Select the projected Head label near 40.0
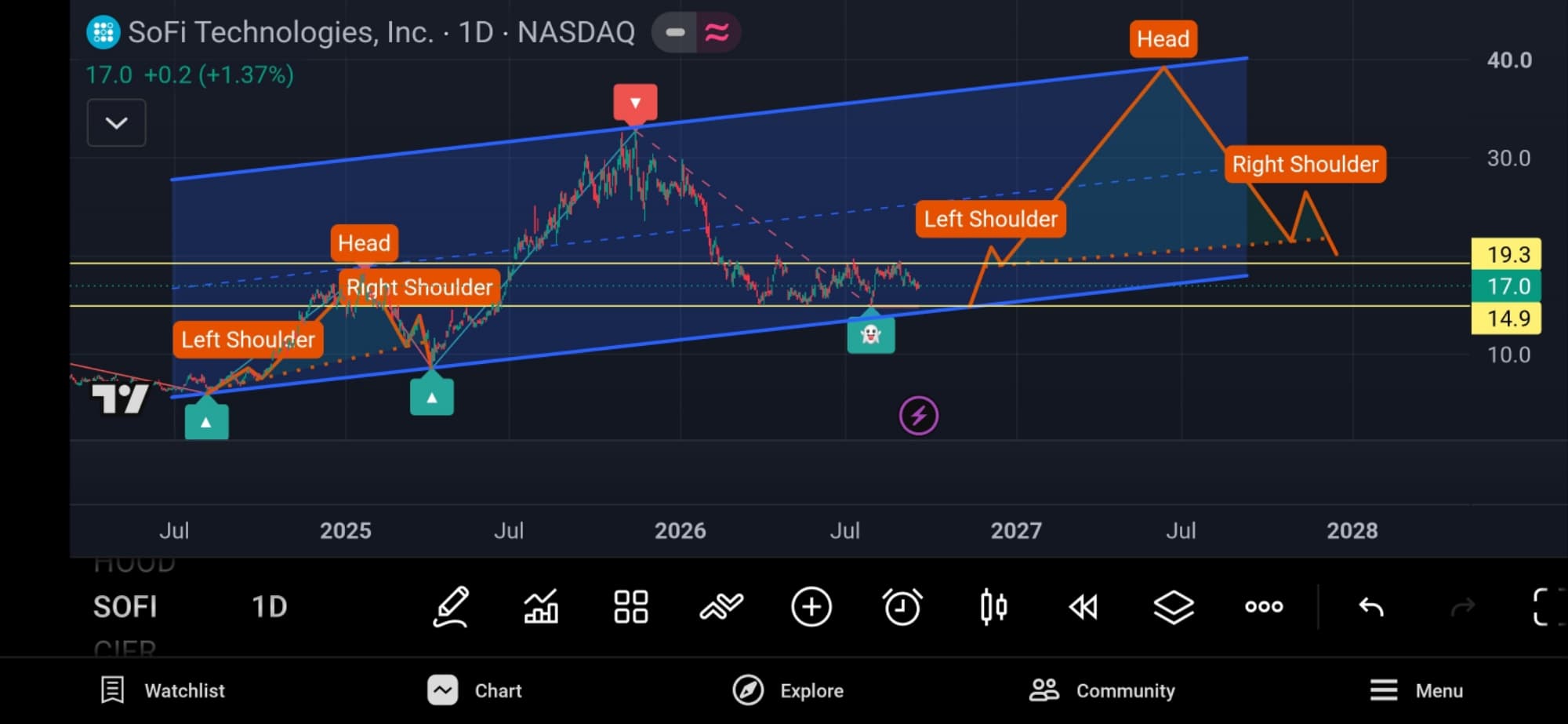This screenshot has height=724, width=1568. [x=1163, y=38]
